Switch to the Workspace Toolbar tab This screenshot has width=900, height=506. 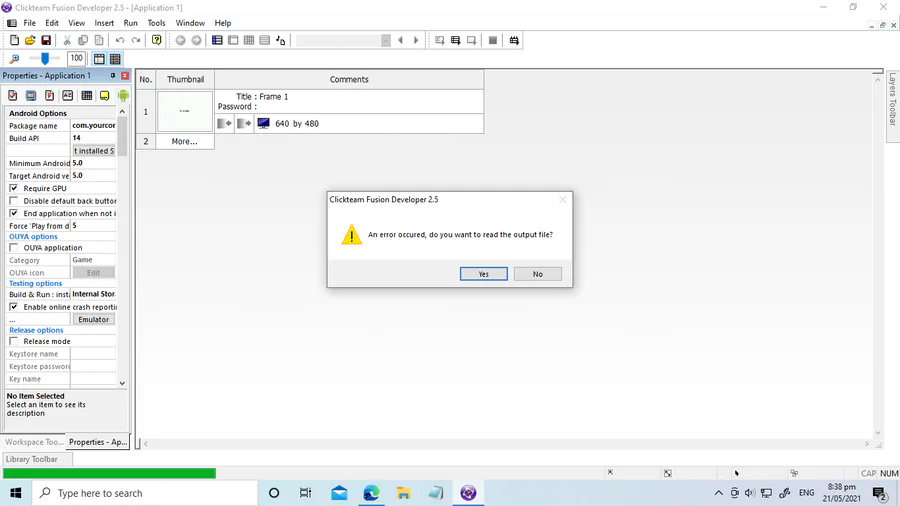tap(34, 442)
